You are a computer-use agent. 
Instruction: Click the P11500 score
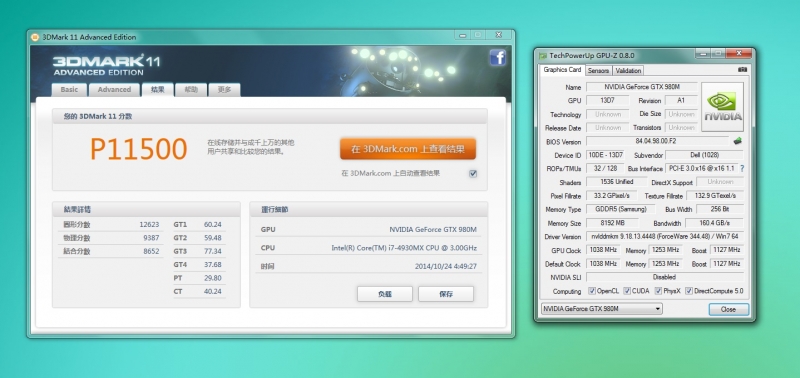(138, 149)
